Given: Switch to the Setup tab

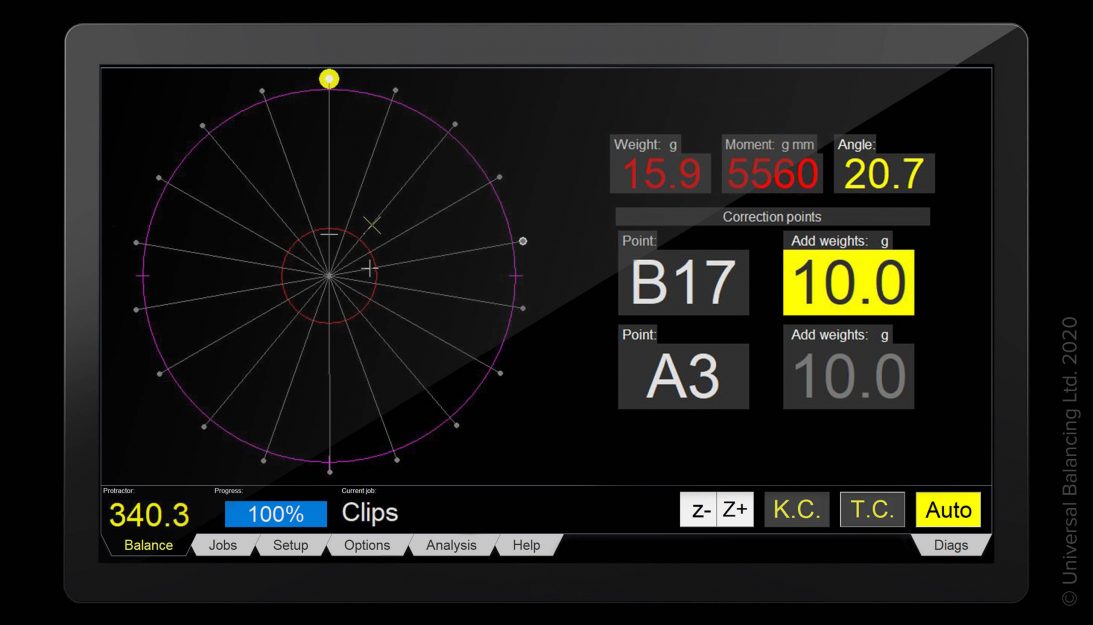Looking at the screenshot, I should click(291, 545).
